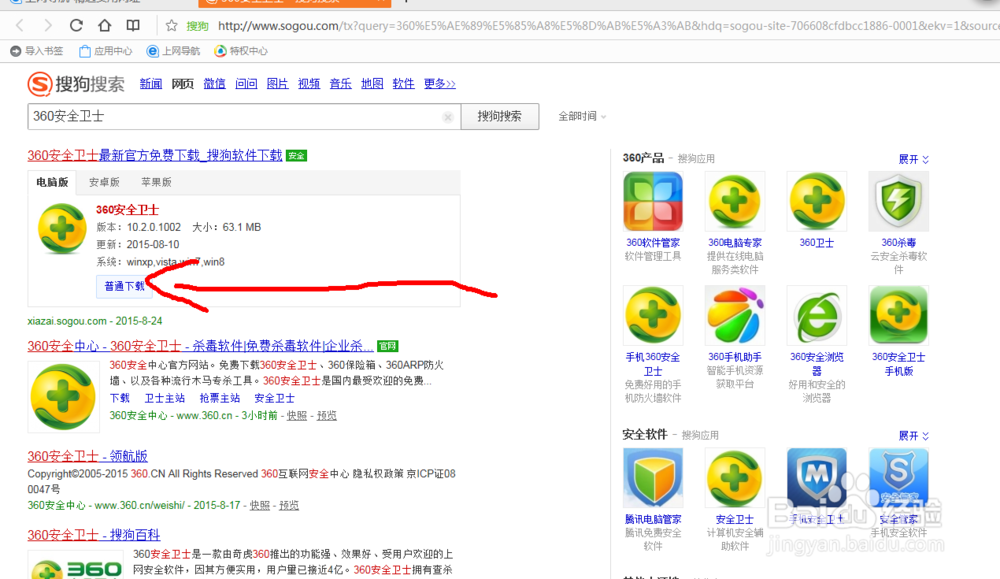The image size is (1000, 579).
Task: Click 预览 link for 360.cn/weishi result
Action: tap(289, 506)
